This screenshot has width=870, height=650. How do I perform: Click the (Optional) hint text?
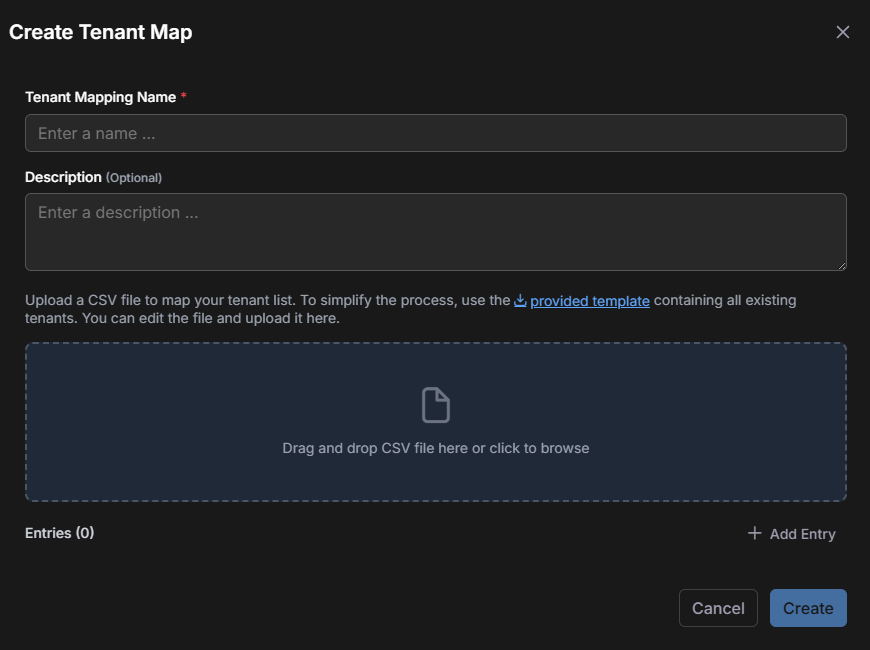point(134,178)
